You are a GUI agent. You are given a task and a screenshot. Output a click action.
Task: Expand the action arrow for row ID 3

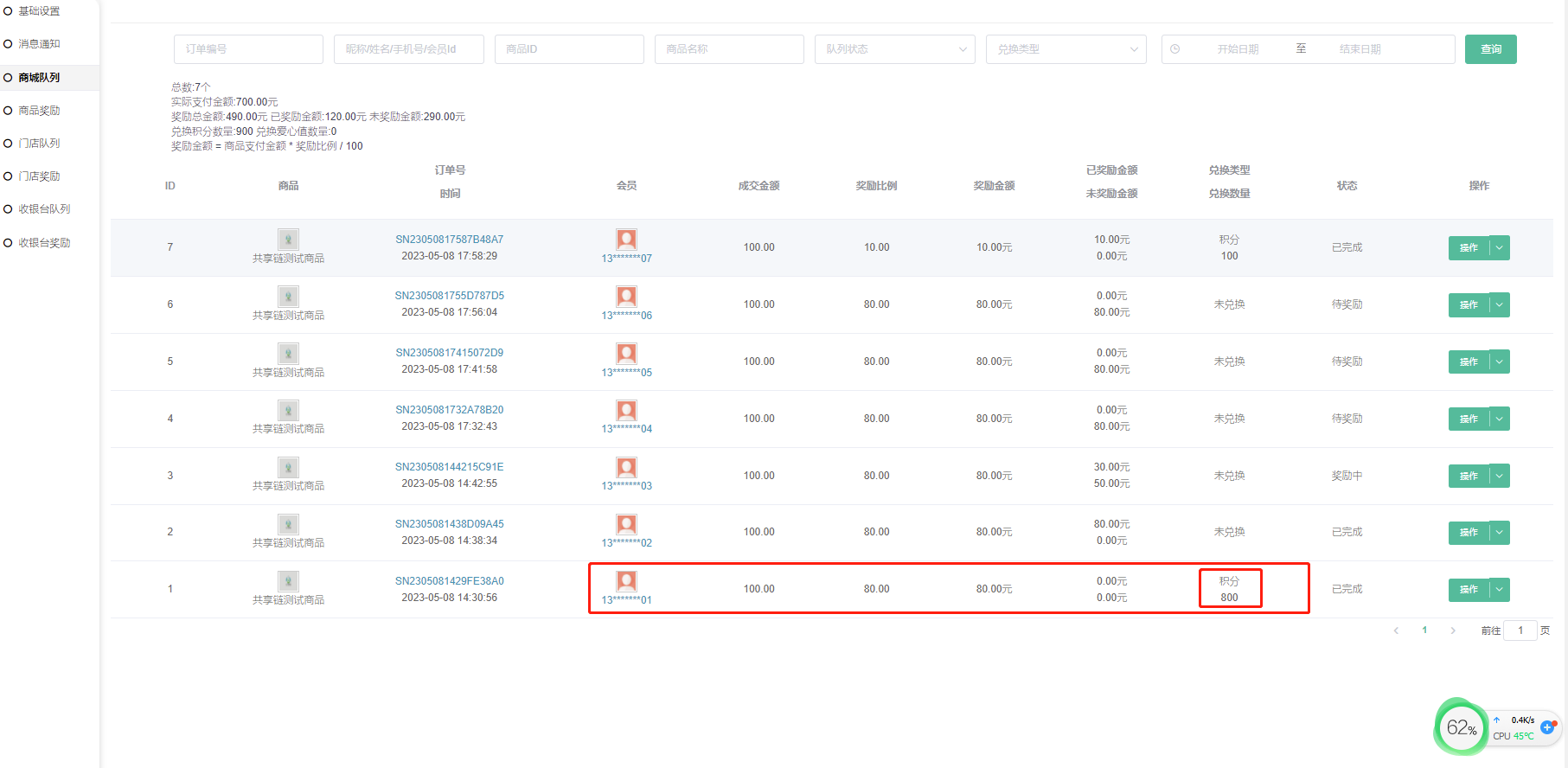pos(1500,476)
